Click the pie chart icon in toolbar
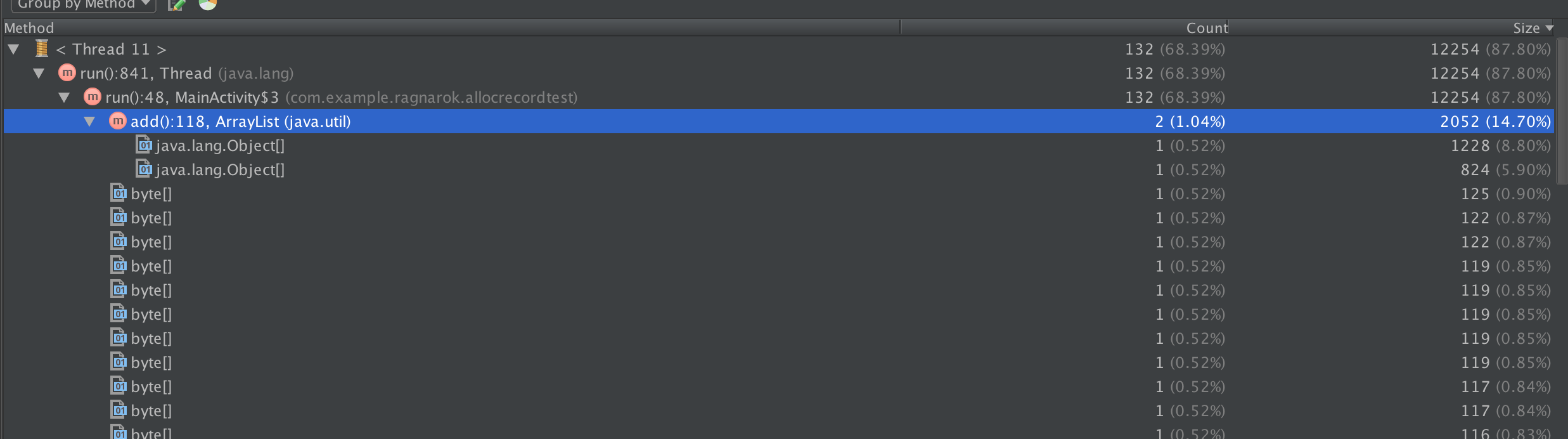Screen dimensions: 1568x439 click(207, 4)
